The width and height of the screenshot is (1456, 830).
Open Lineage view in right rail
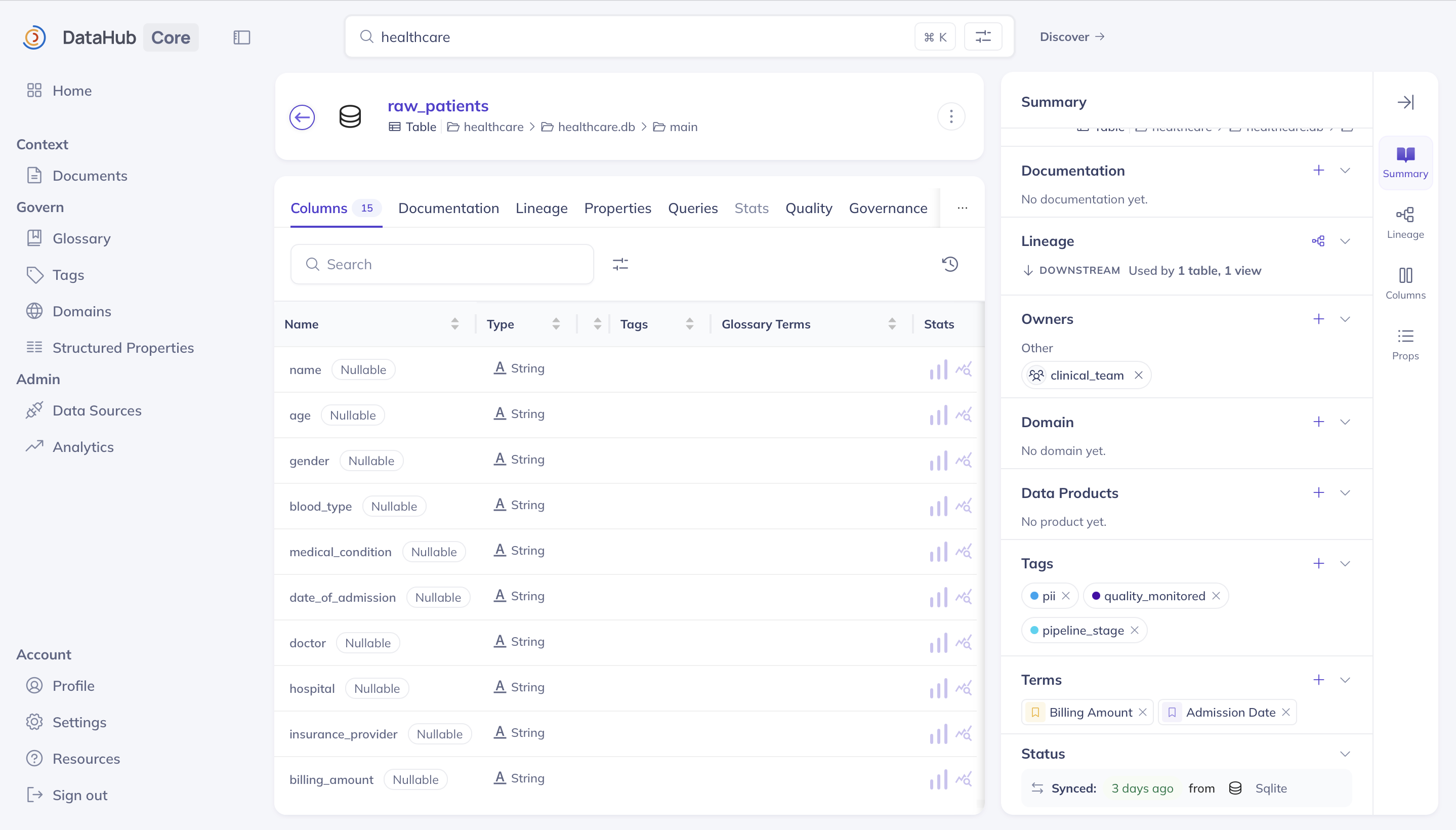pyautogui.click(x=1405, y=223)
